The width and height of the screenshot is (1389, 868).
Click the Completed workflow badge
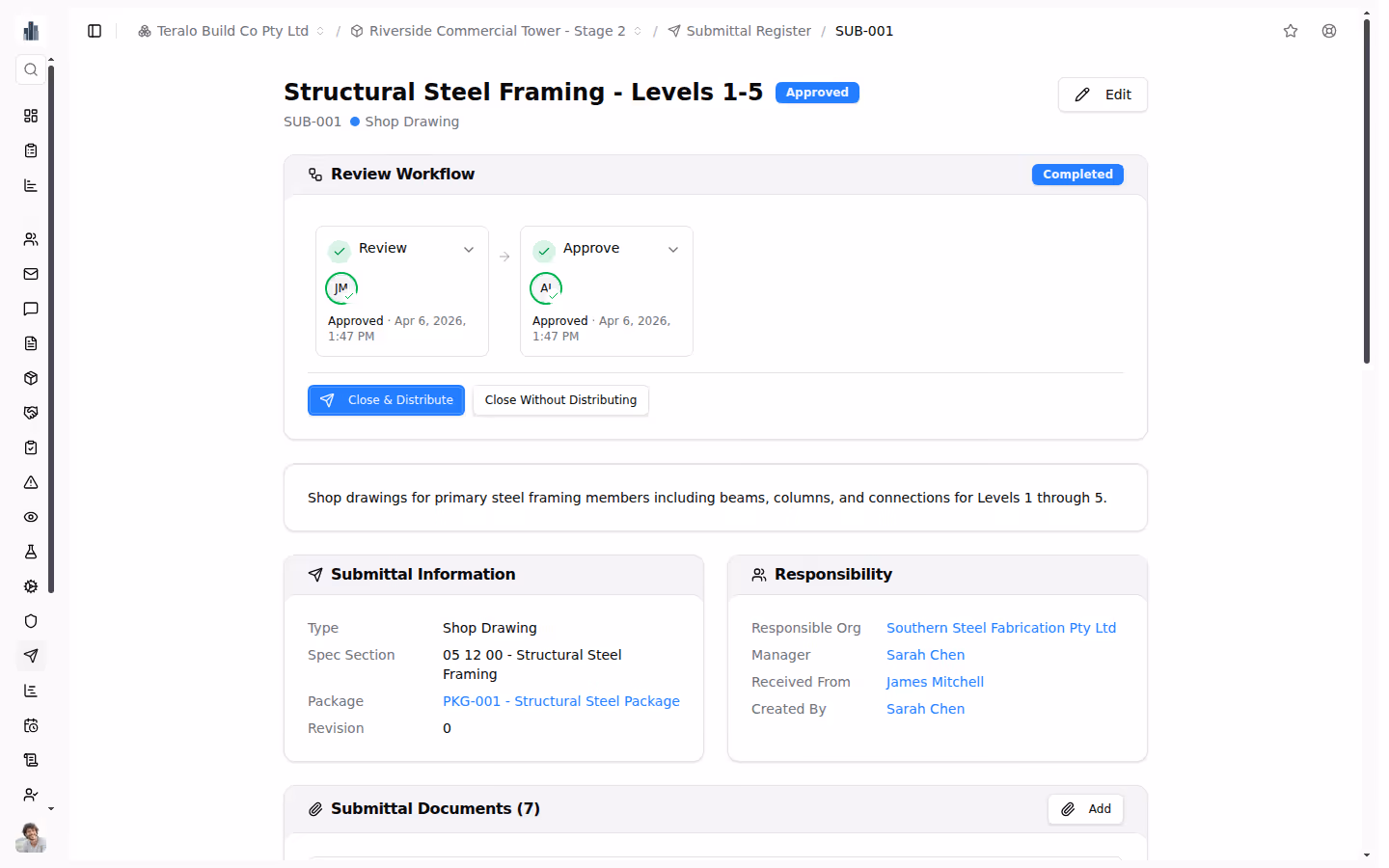point(1077,175)
